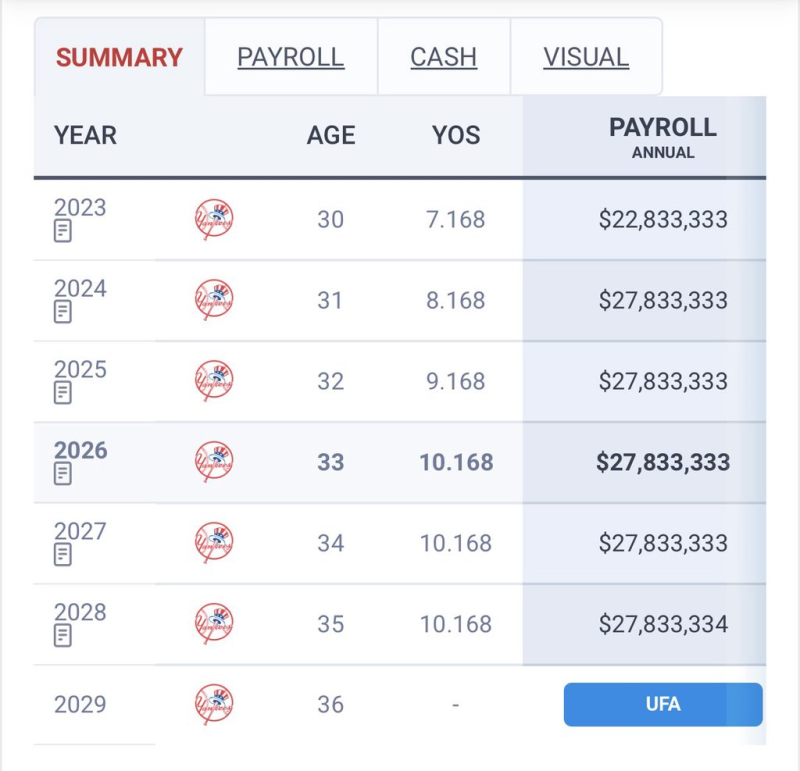Click the blue UFA button
The image size is (800, 771).
[x=663, y=704]
